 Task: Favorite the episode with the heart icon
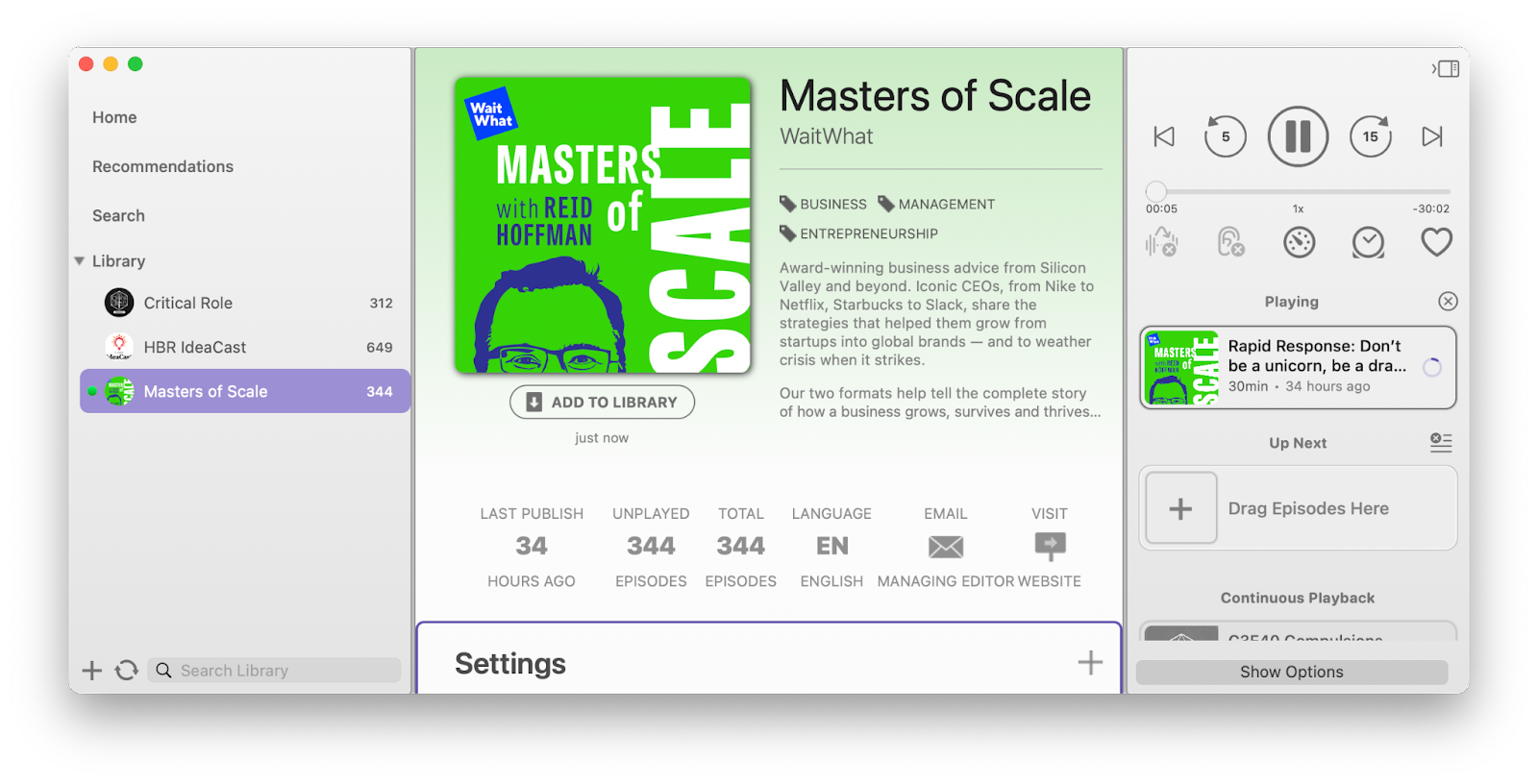(x=1436, y=242)
